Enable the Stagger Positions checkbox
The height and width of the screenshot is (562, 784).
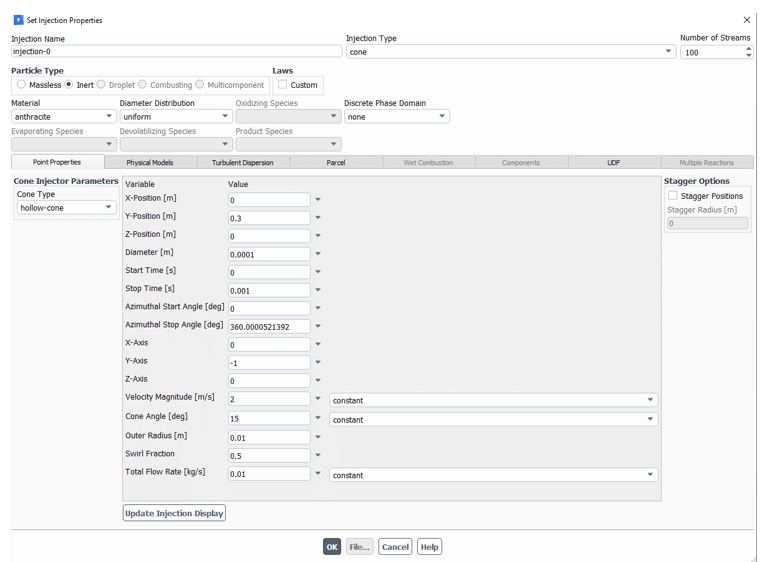pyautogui.click(x=673, y=196)
